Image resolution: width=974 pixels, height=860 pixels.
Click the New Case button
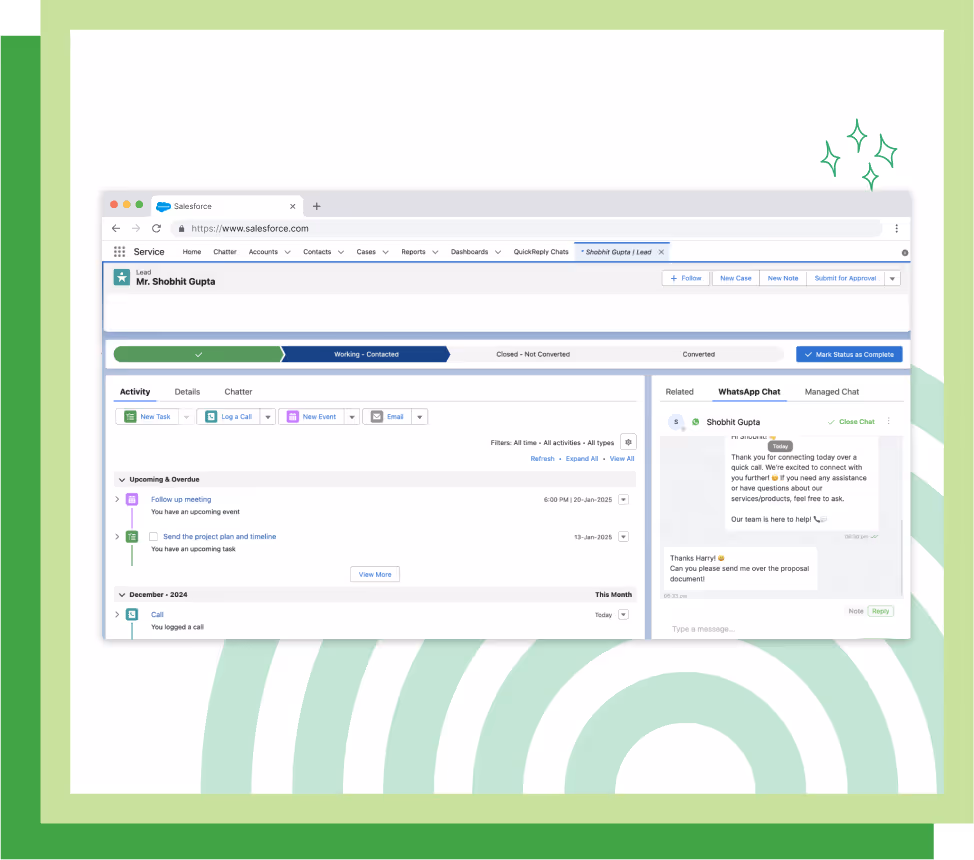click(735, 278)
